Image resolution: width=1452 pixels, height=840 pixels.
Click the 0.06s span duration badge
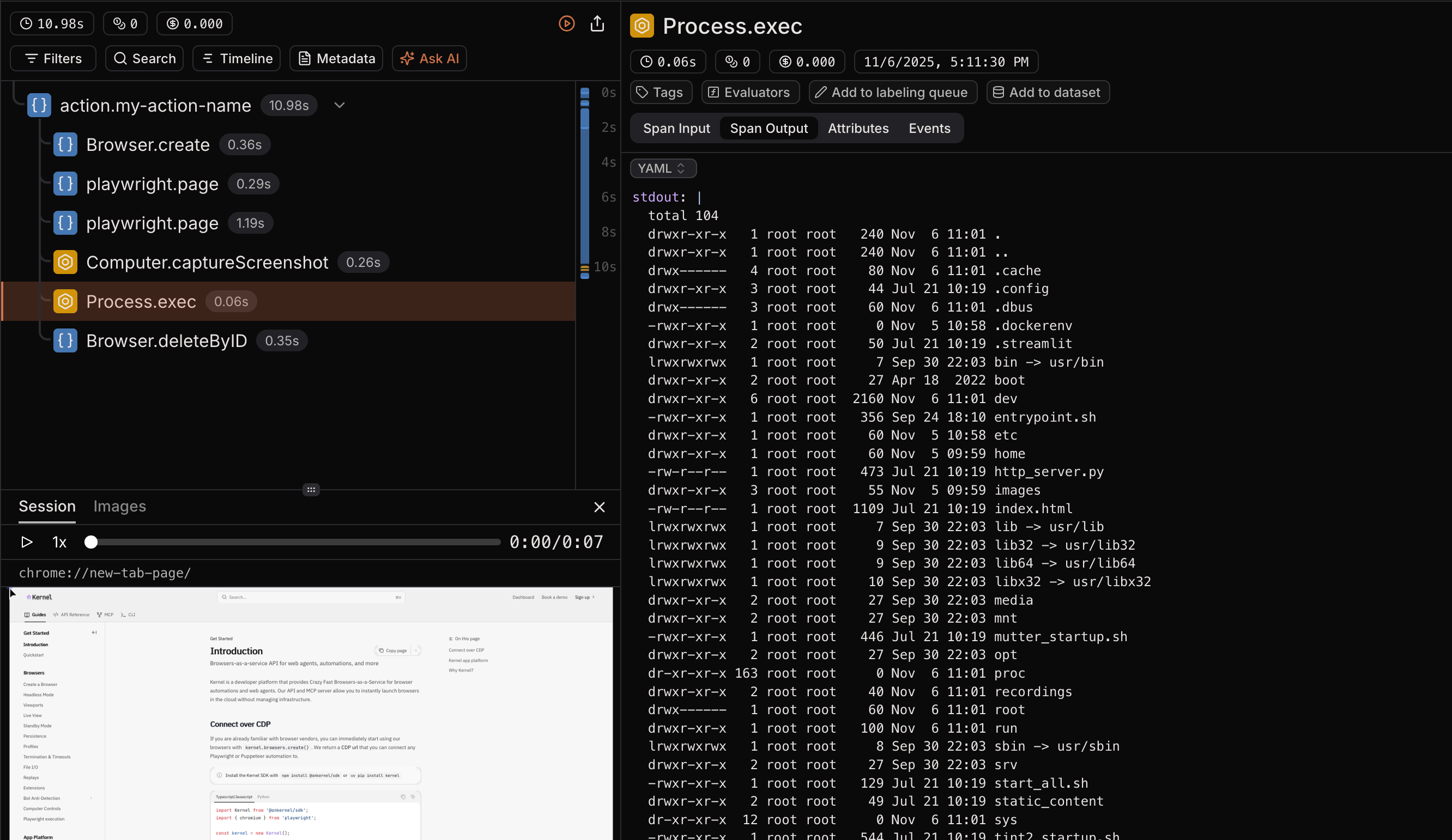[x=668, y=62]
